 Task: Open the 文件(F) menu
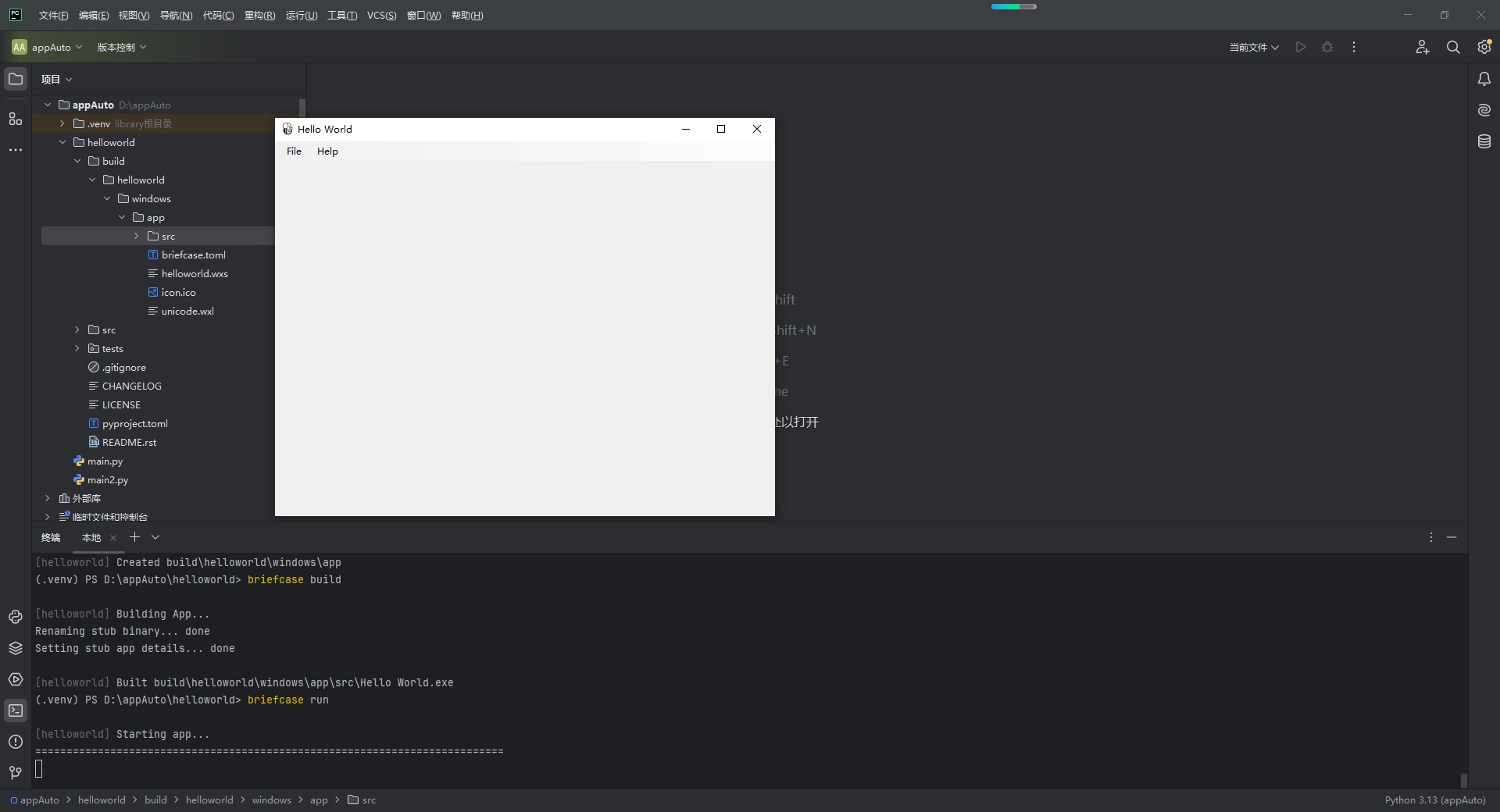click(x=53, y=16)
